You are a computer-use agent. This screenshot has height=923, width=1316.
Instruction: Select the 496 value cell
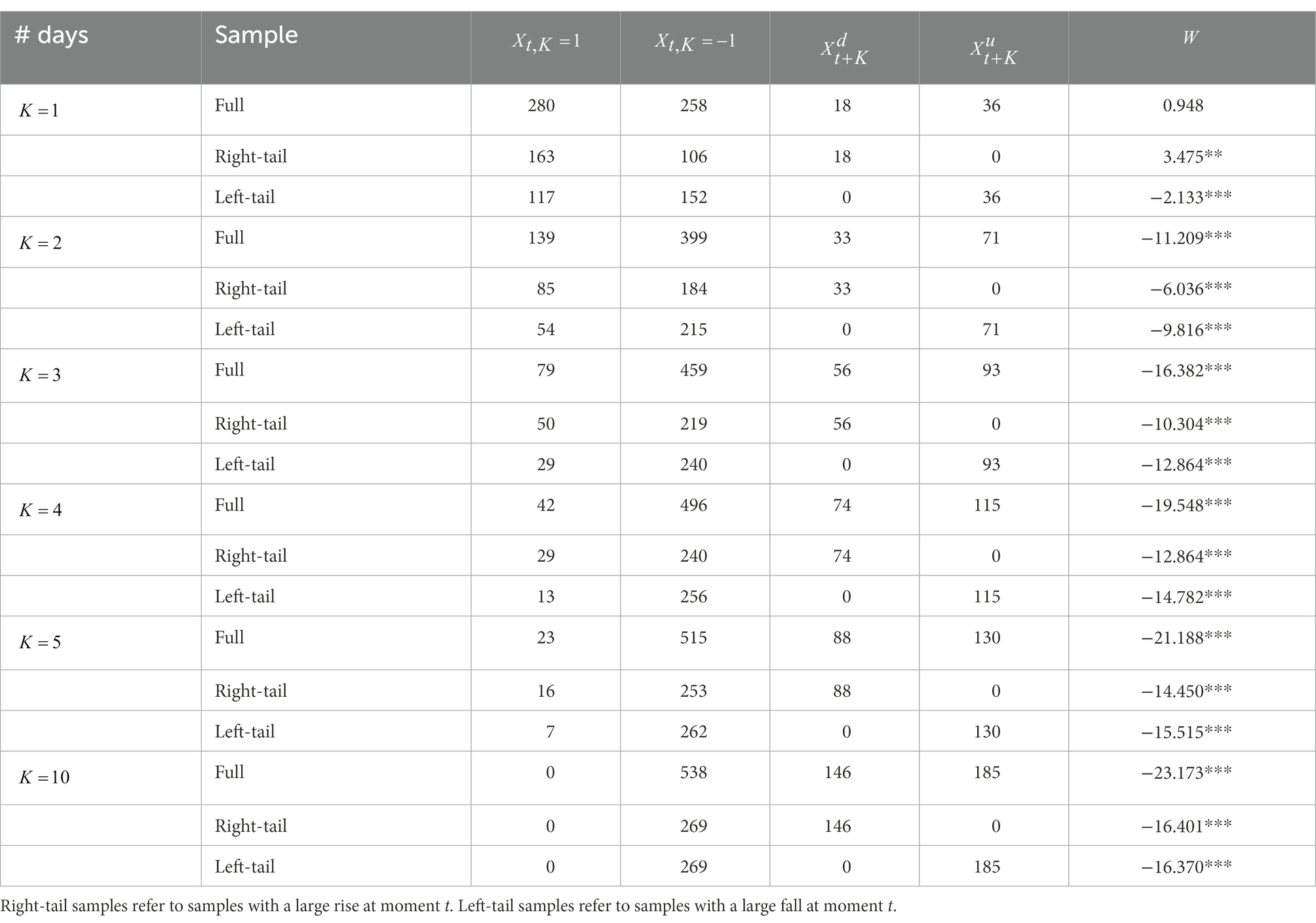pyautogui.click(x=693, y=505)
